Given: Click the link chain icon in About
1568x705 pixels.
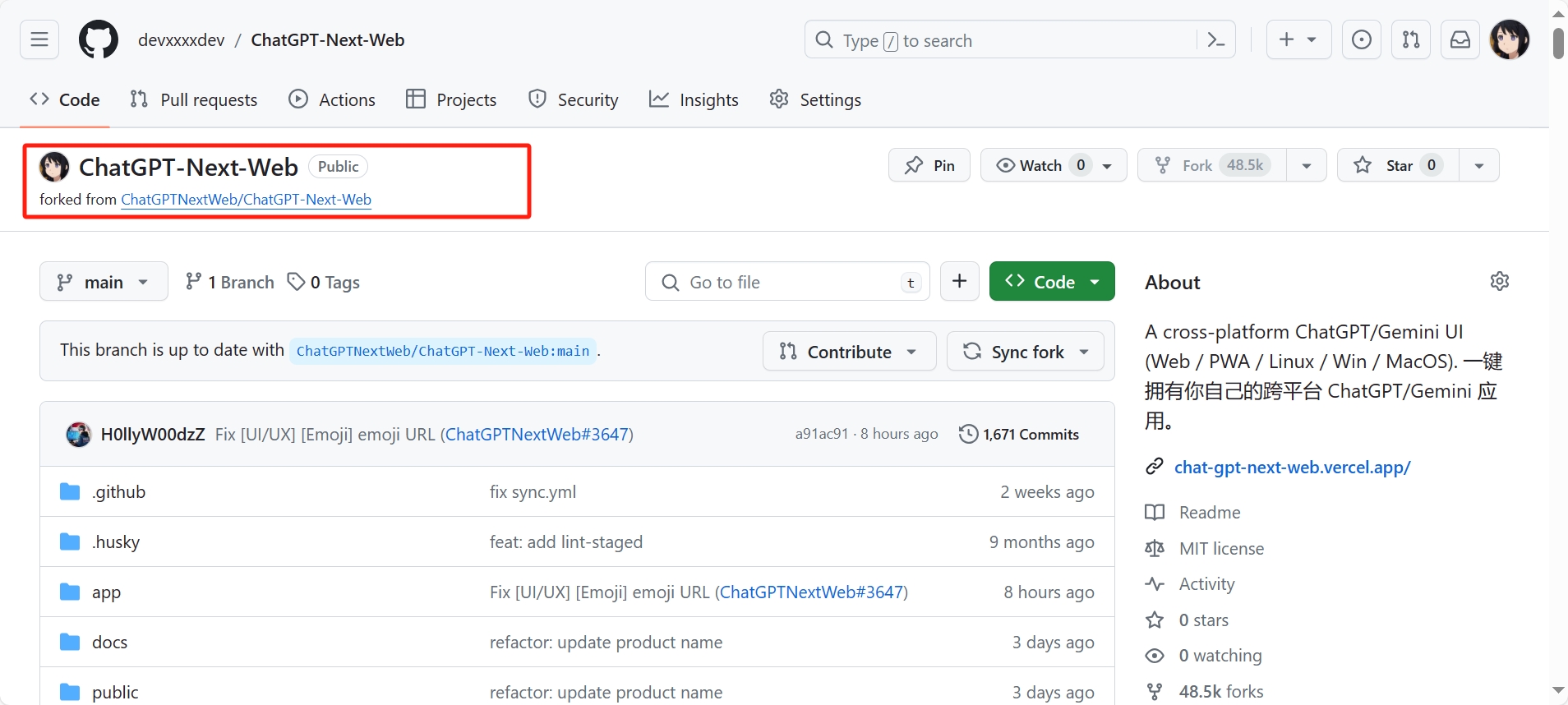Looking at the screenshot, I should point(1155,467).
